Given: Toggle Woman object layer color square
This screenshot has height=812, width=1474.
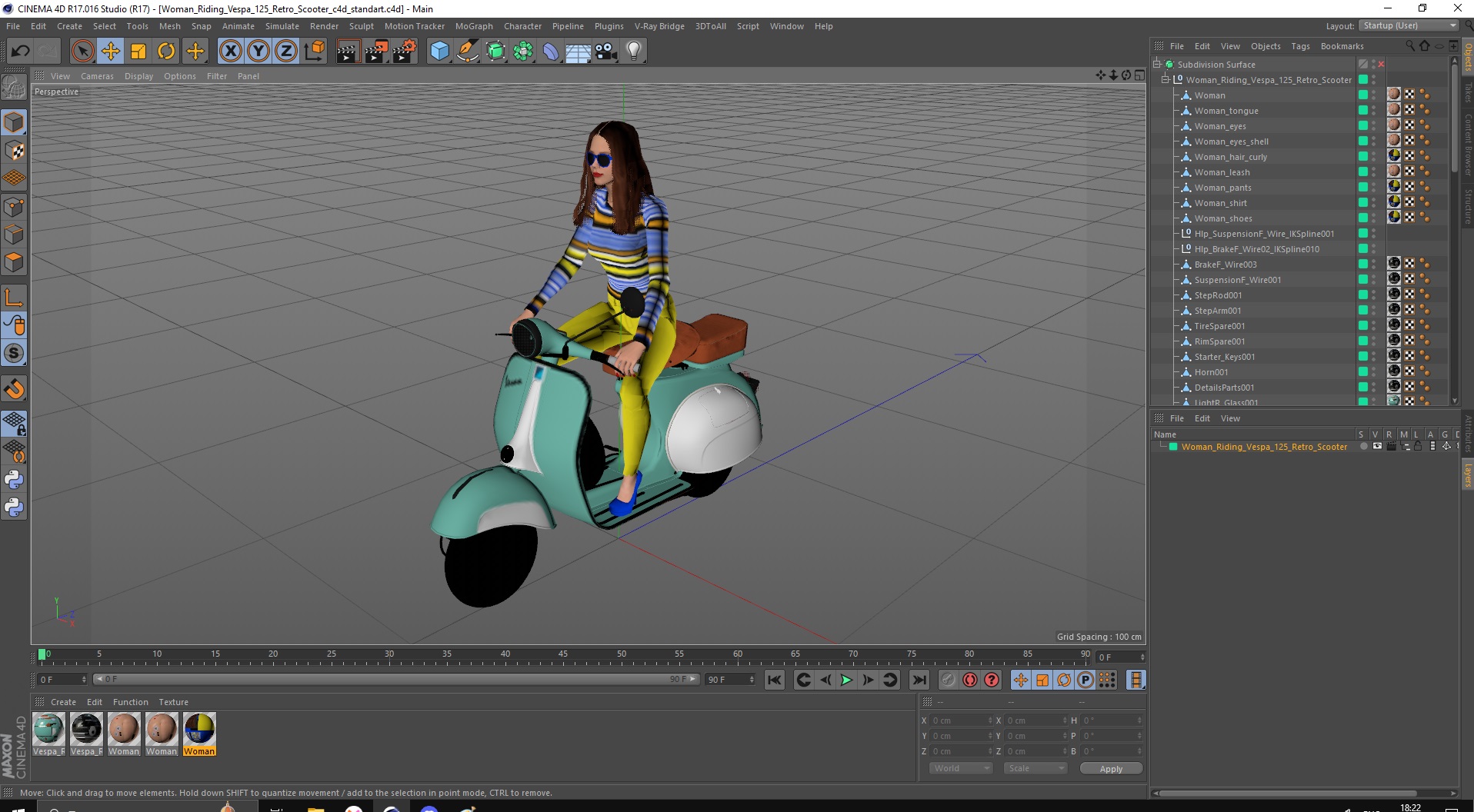Looking at the screenshot, I should 1363,95.
